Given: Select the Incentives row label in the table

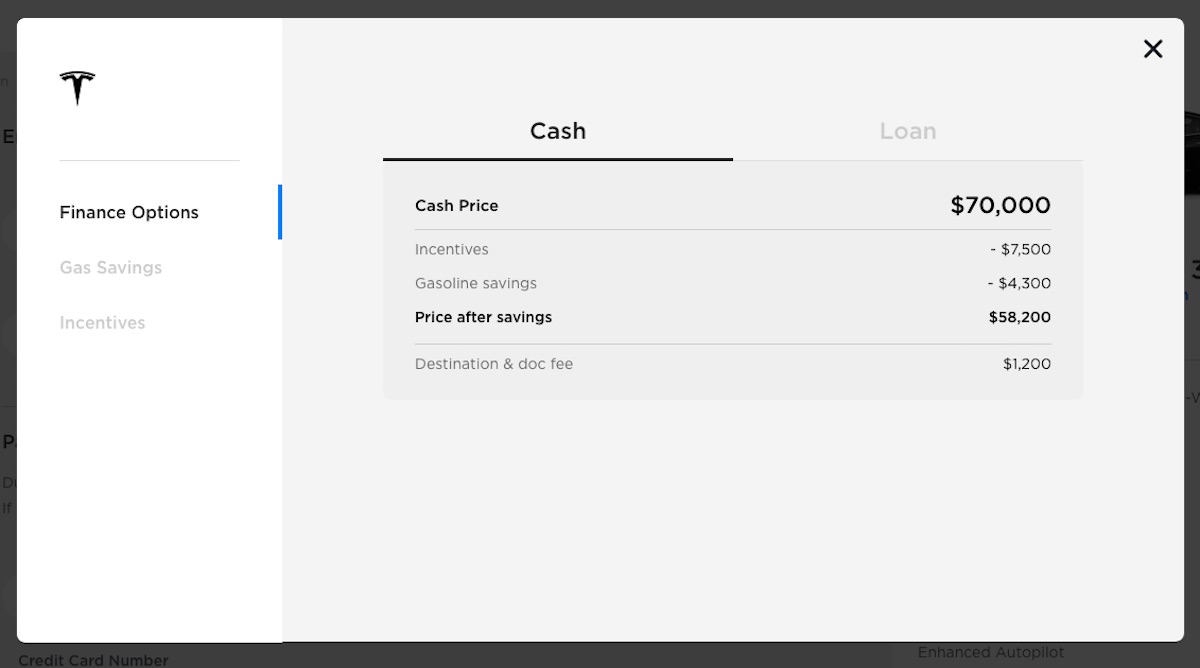Looking at the screenshot, I should click(451, 249).
